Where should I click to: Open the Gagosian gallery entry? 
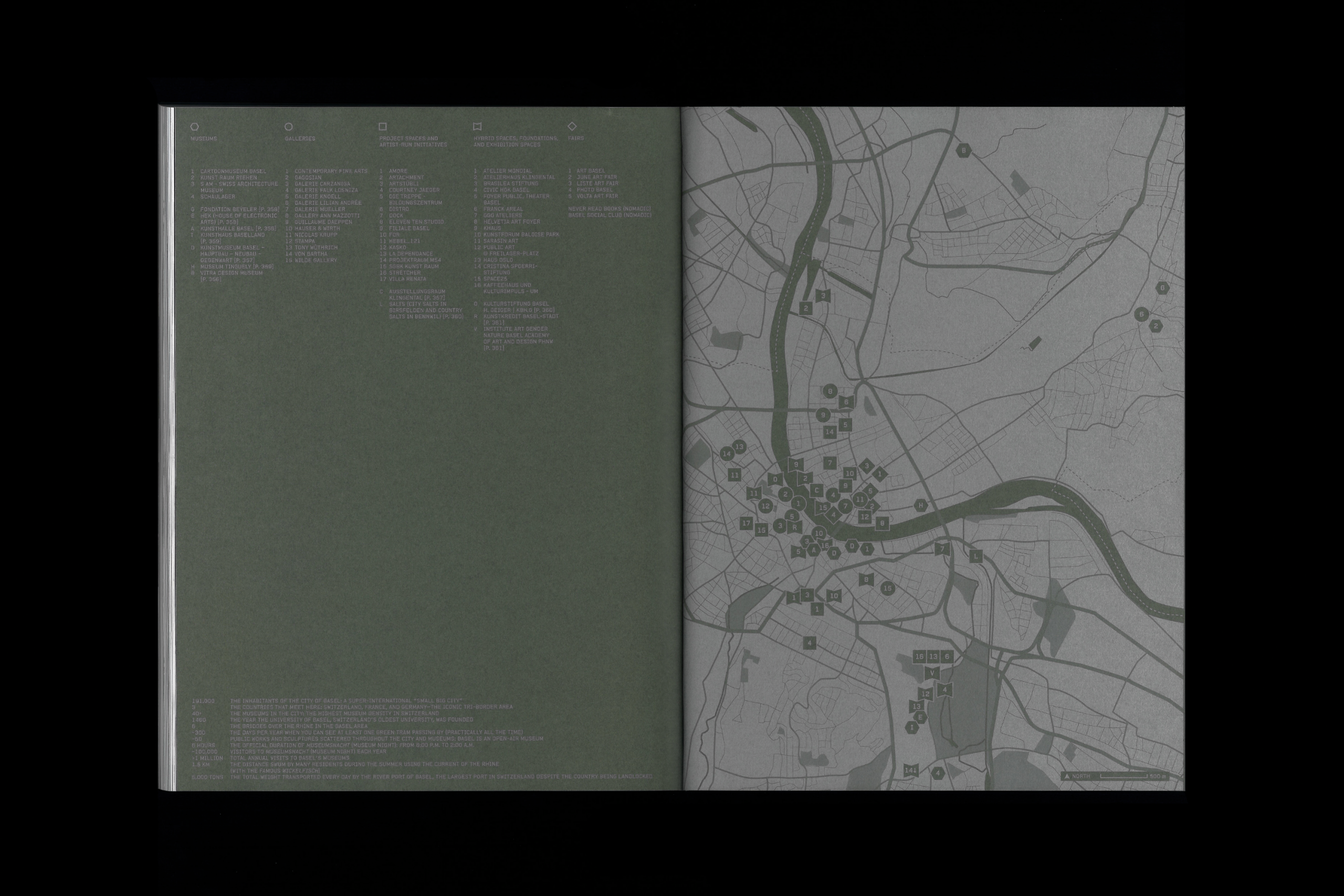[x=308, y=178]
